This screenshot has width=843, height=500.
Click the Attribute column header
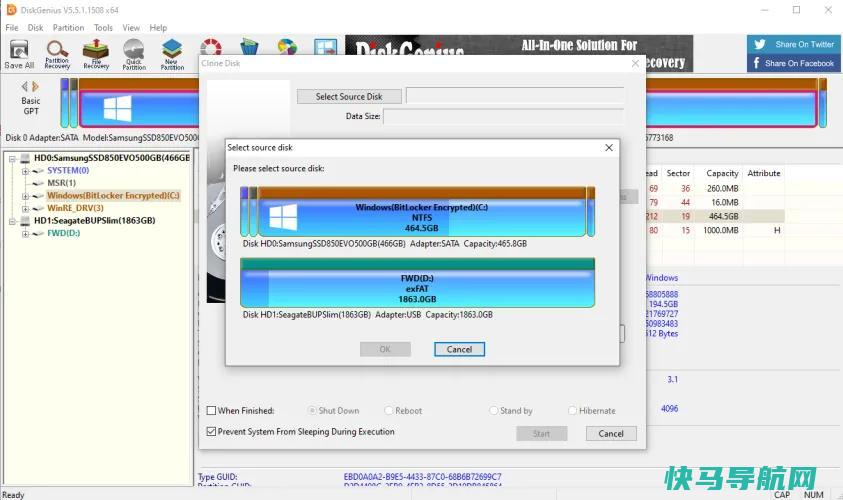[763, 173]
